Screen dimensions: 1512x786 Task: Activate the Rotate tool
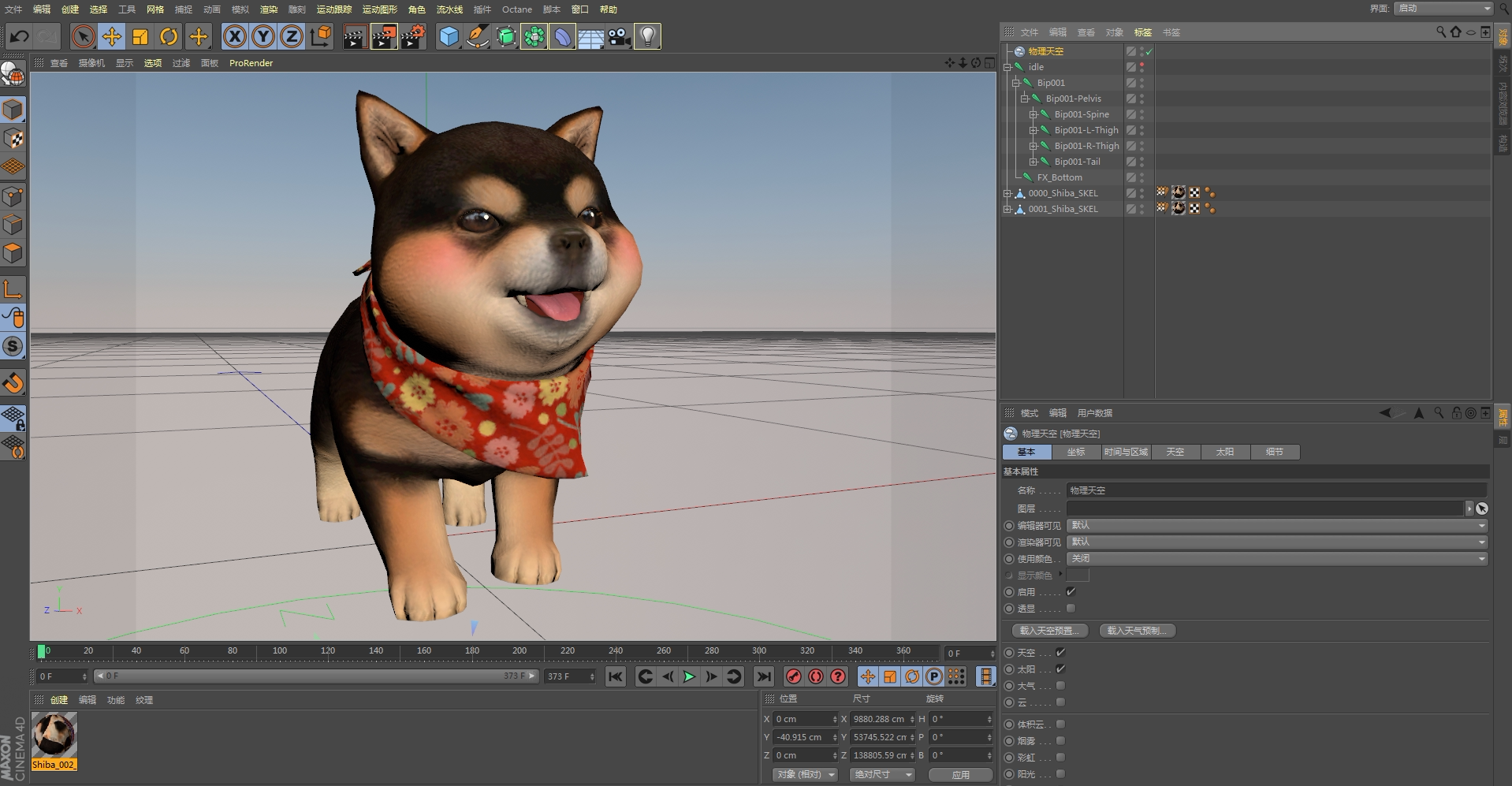[169, 36]
